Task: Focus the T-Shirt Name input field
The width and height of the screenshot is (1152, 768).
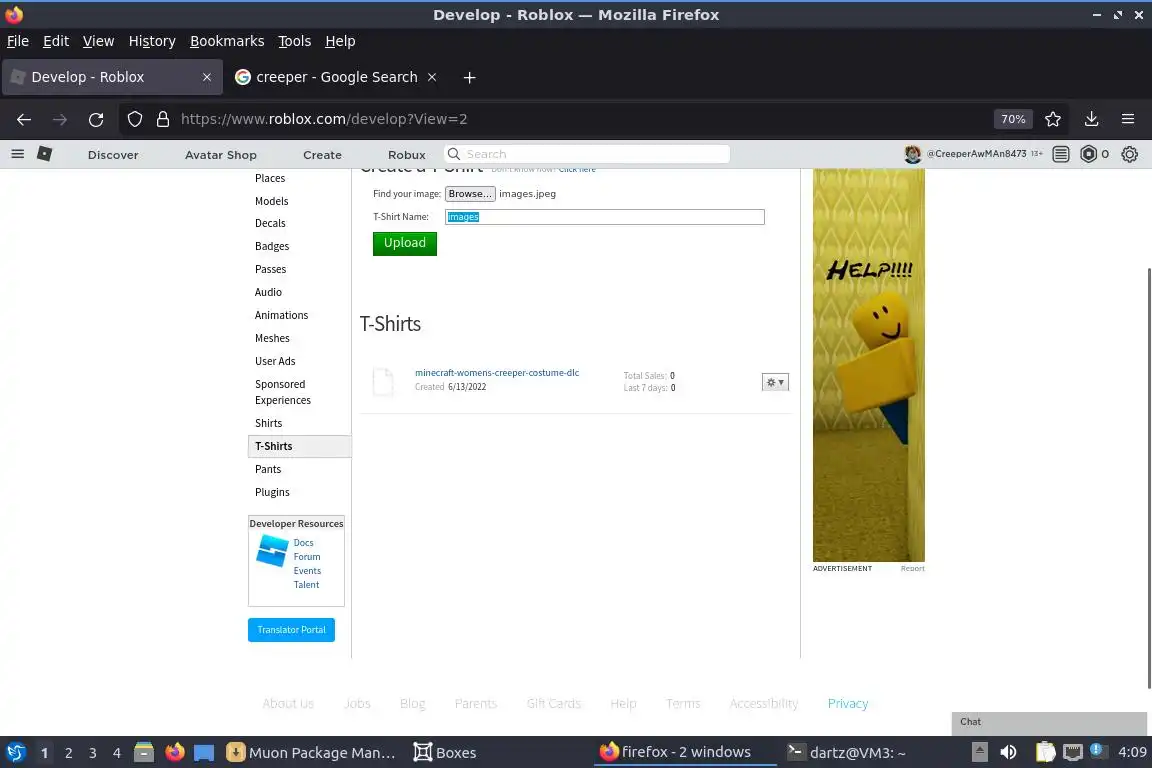Action: pos(605,217)
